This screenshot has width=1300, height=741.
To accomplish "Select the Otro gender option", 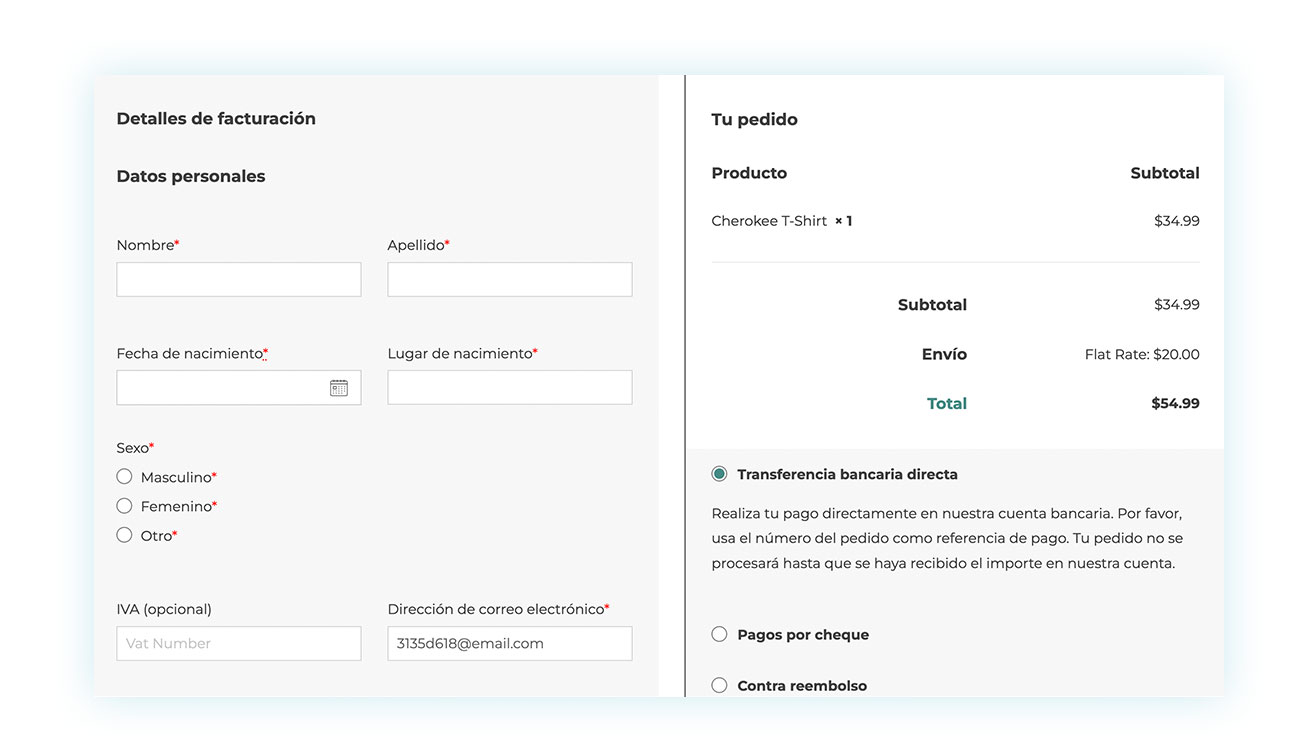I will tap(124, 534).
